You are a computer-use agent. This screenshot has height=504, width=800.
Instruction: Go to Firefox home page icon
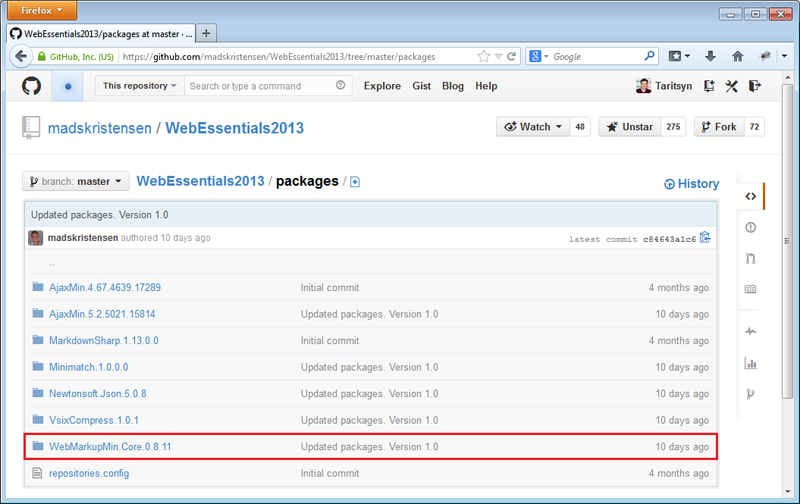pos(738,56)
